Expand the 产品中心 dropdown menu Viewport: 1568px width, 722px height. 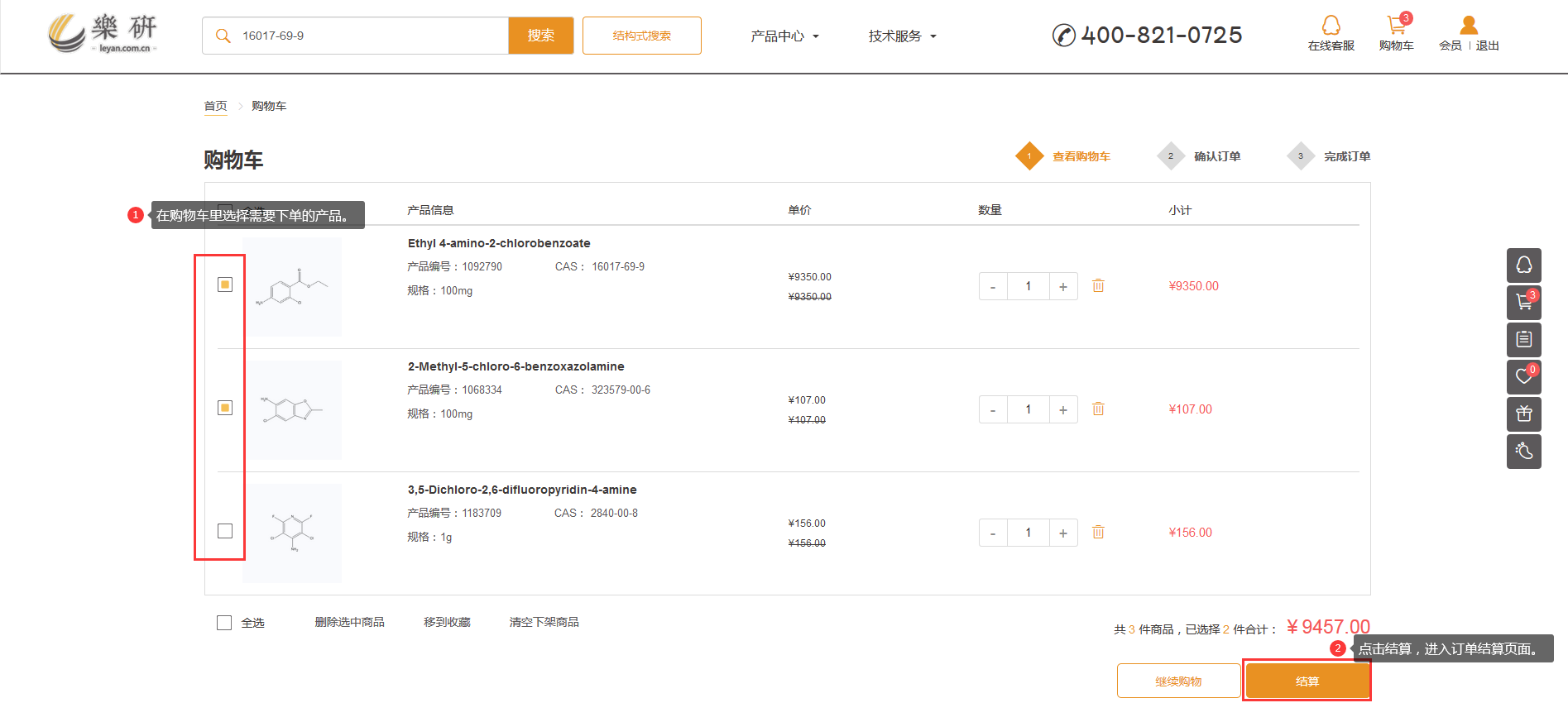click(784, 36)
